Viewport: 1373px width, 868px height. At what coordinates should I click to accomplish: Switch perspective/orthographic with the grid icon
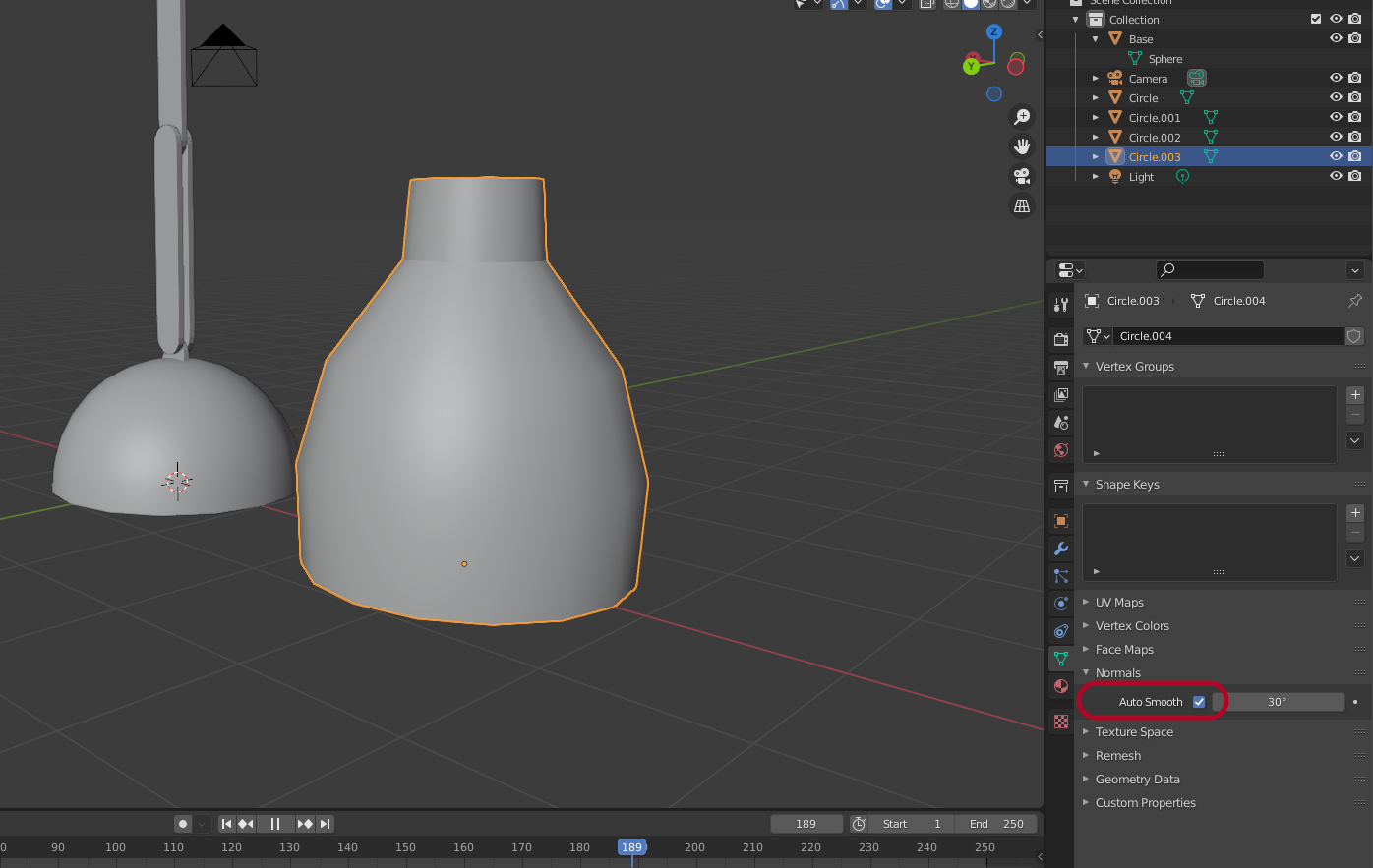[1022, 205]
